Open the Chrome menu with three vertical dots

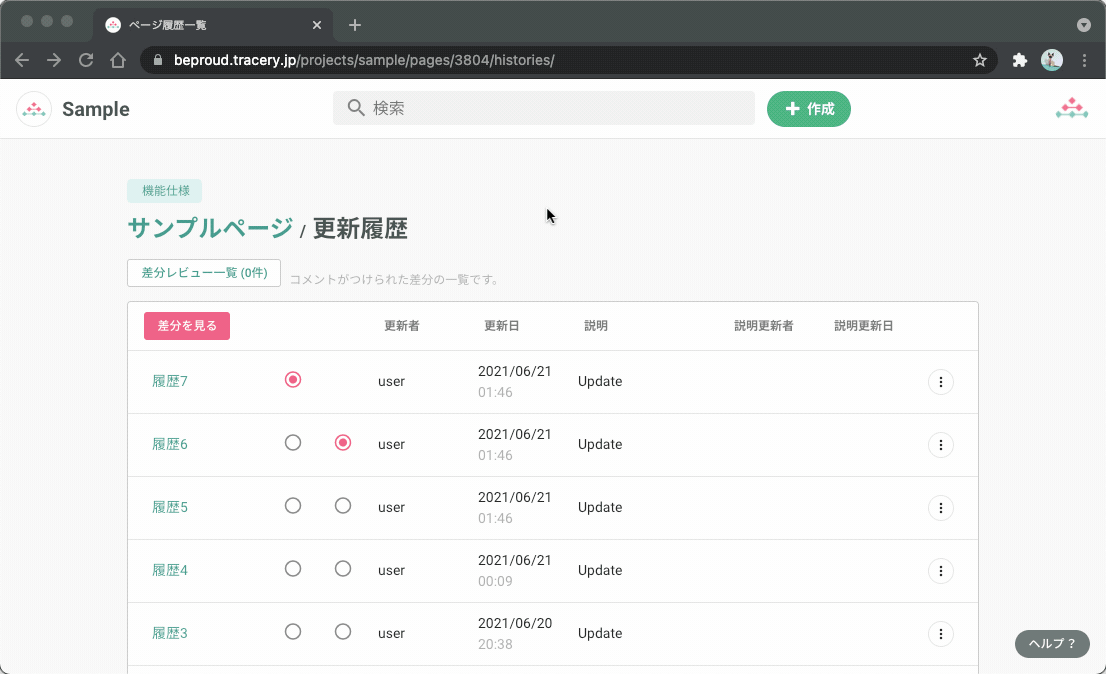[x=1085, y=60]
